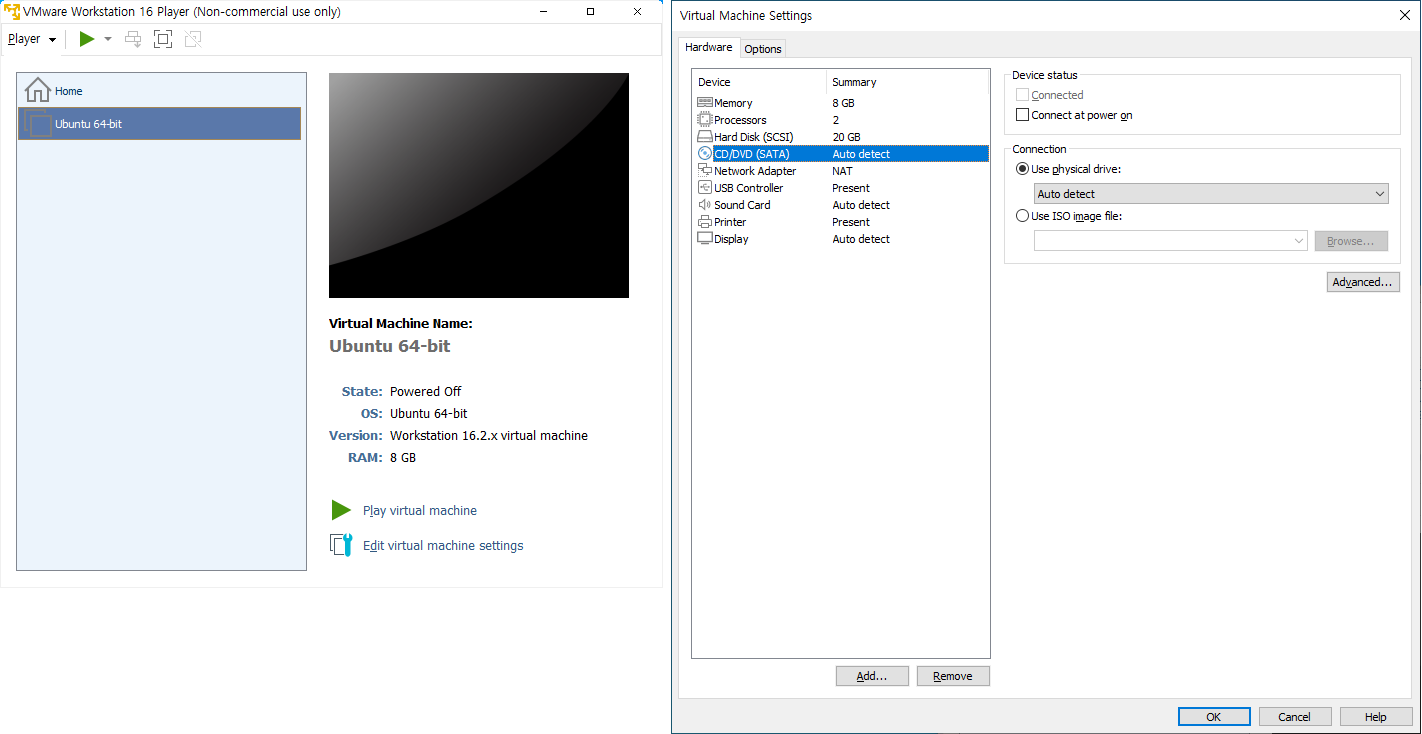Select the USB Controller row label
The image size is (1422, 734).
[x=749, y=188]
